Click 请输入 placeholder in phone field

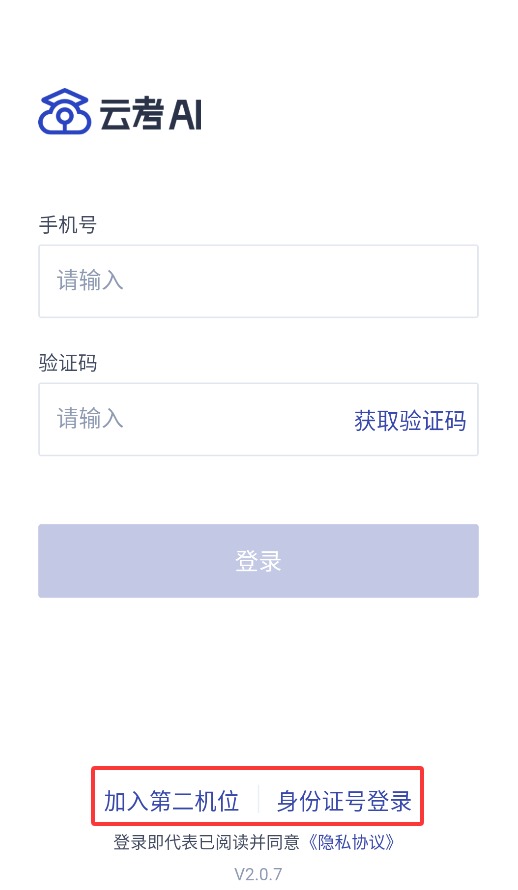click(x=90, y=280)
